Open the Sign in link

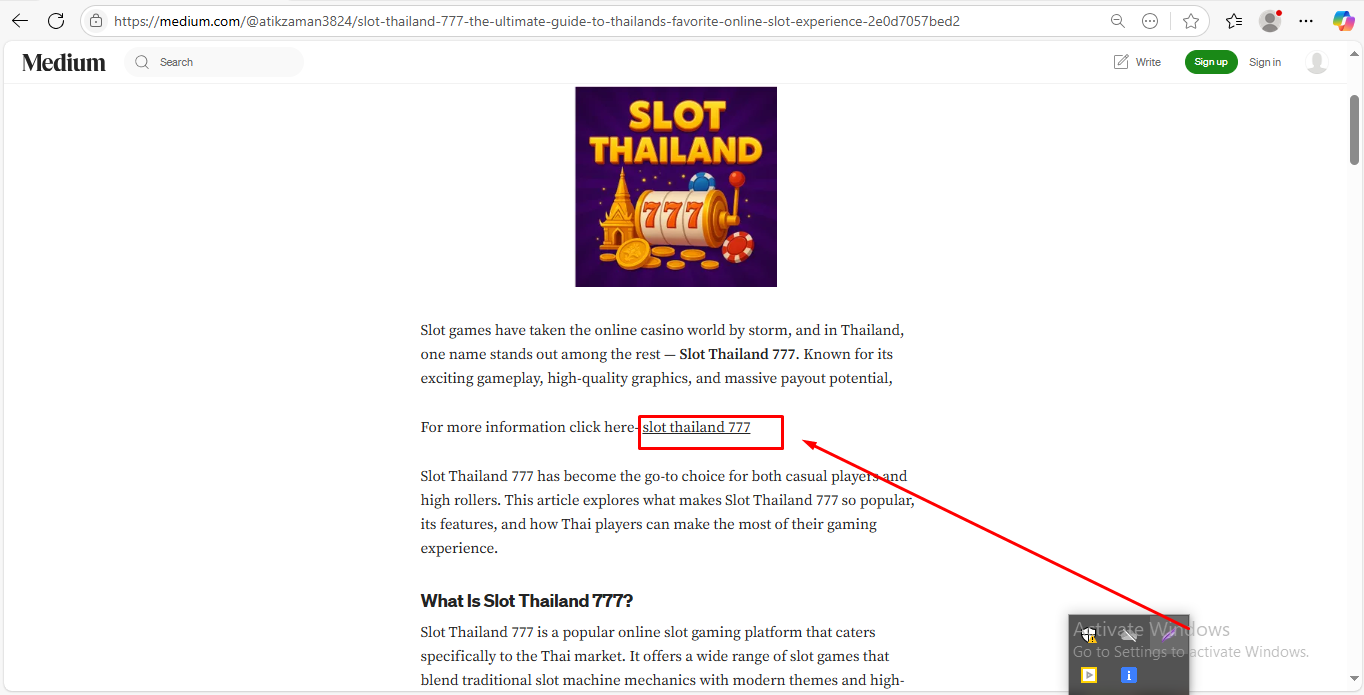[x=1265, y=62]
